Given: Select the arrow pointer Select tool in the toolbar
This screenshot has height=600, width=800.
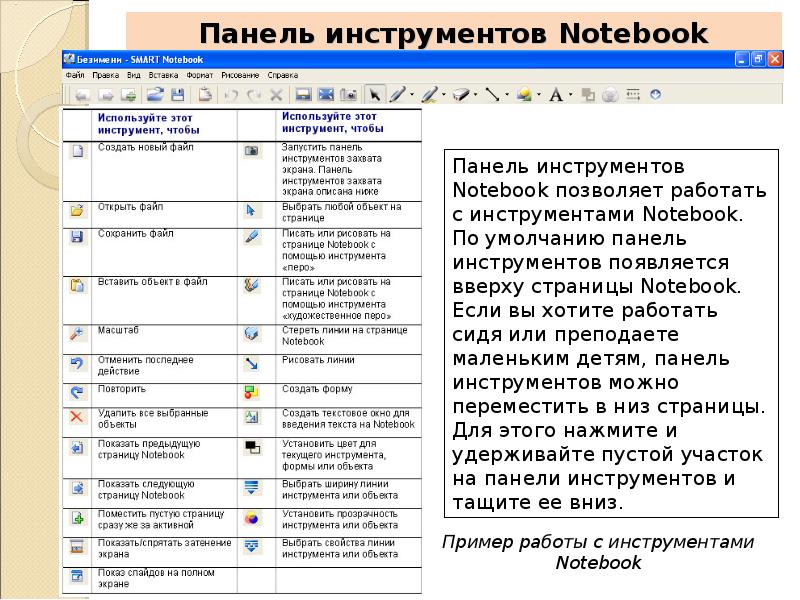Looking at the screenshot, I should pos(375,96).
